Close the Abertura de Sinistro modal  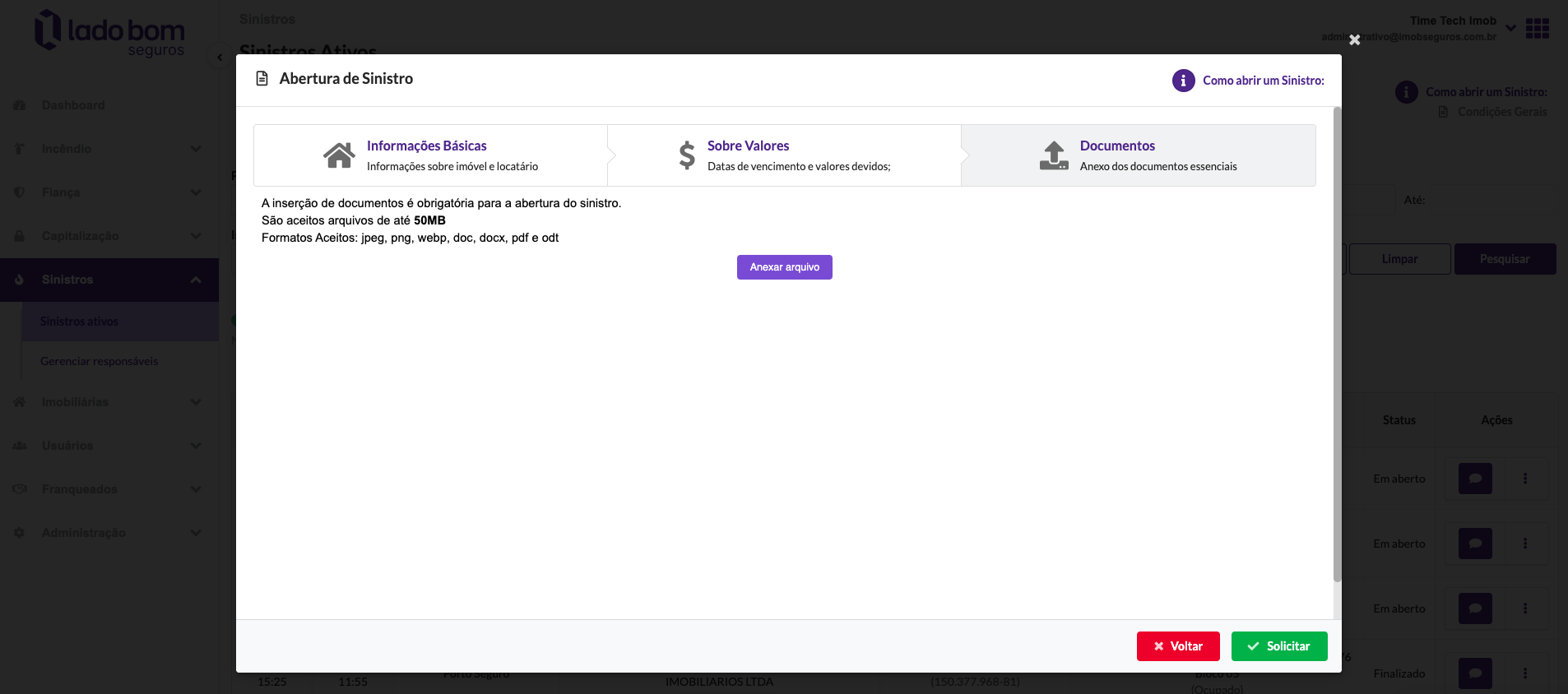pos(1354,39)
